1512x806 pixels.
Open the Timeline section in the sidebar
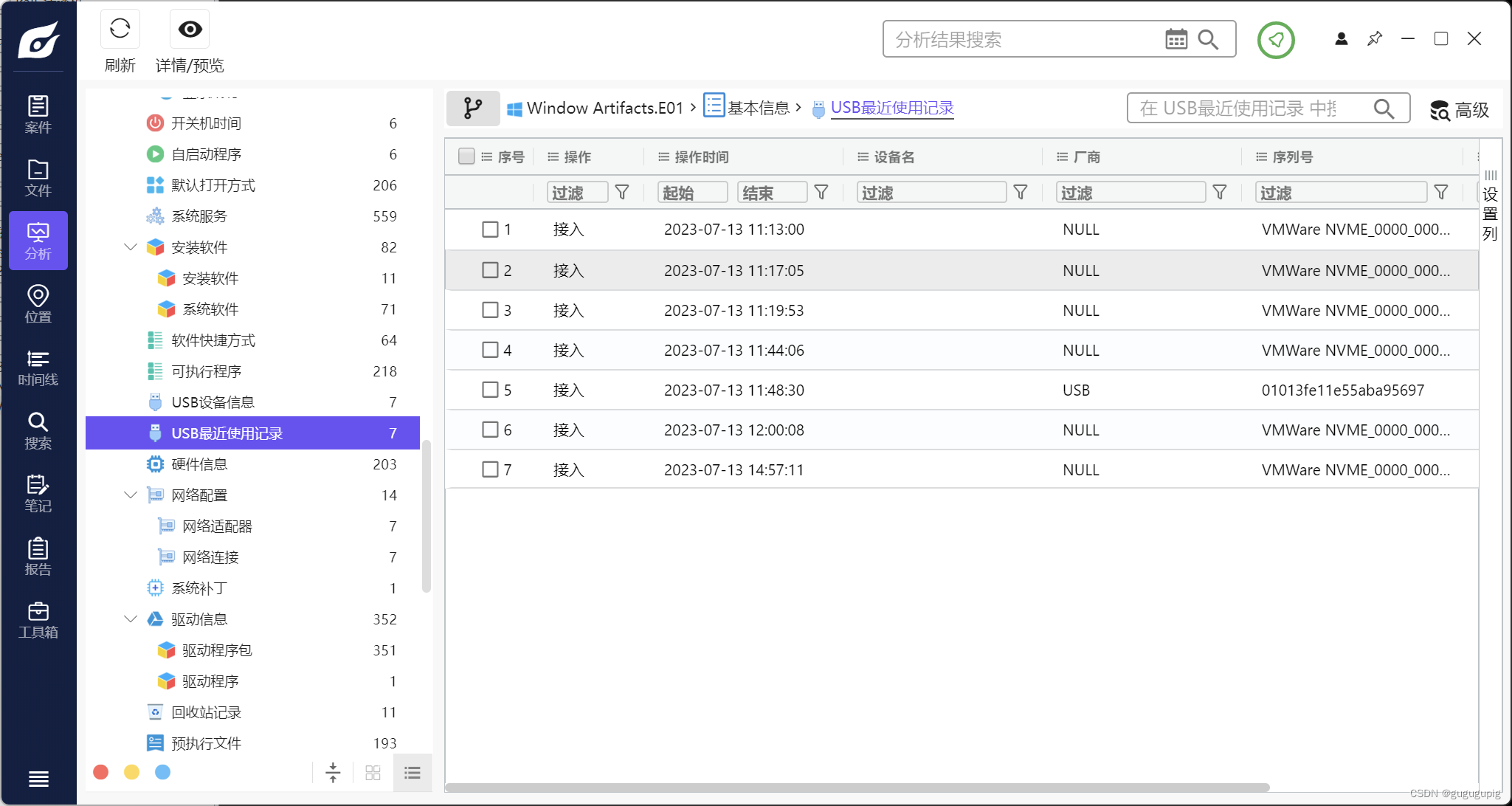click(38, 367)
